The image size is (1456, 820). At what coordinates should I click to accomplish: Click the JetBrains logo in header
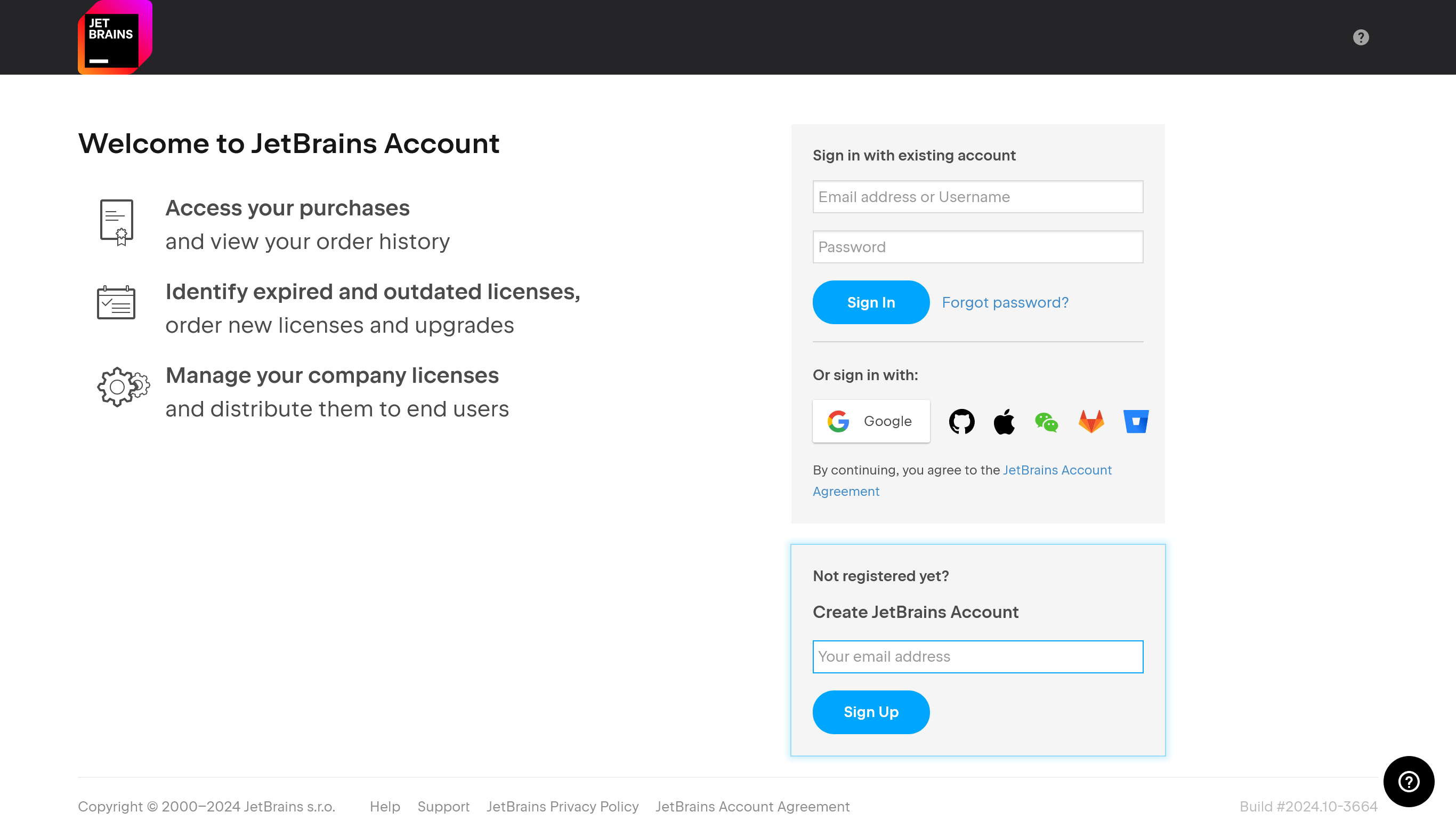pos(115,37)
